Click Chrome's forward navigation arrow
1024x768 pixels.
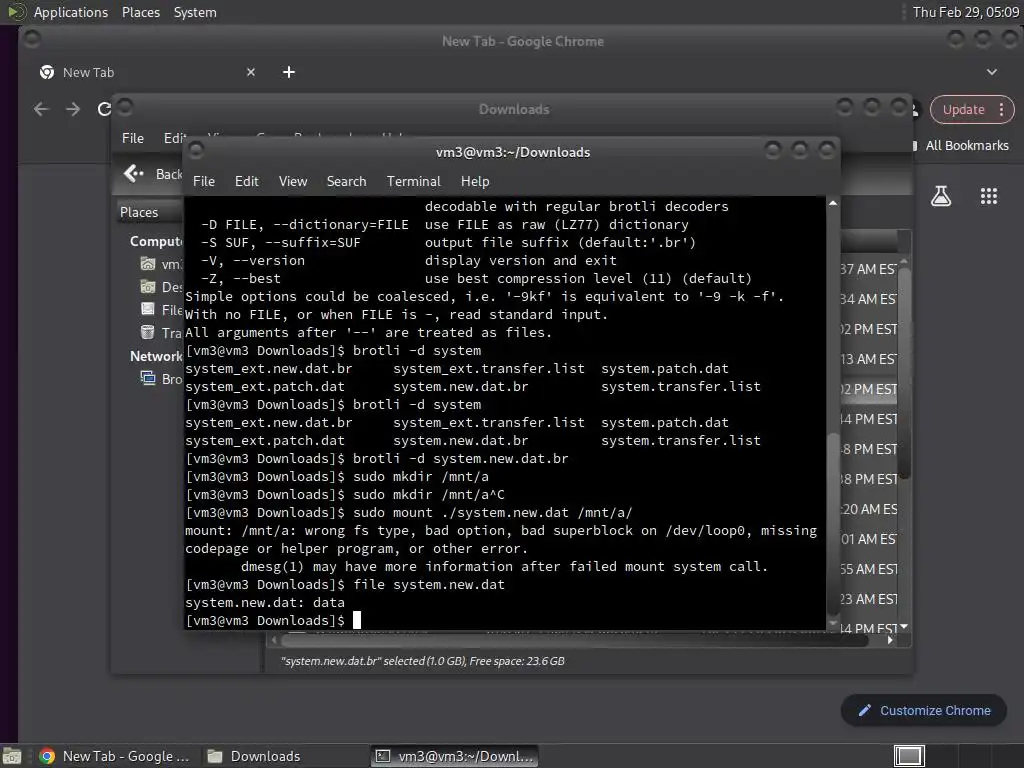73,109
